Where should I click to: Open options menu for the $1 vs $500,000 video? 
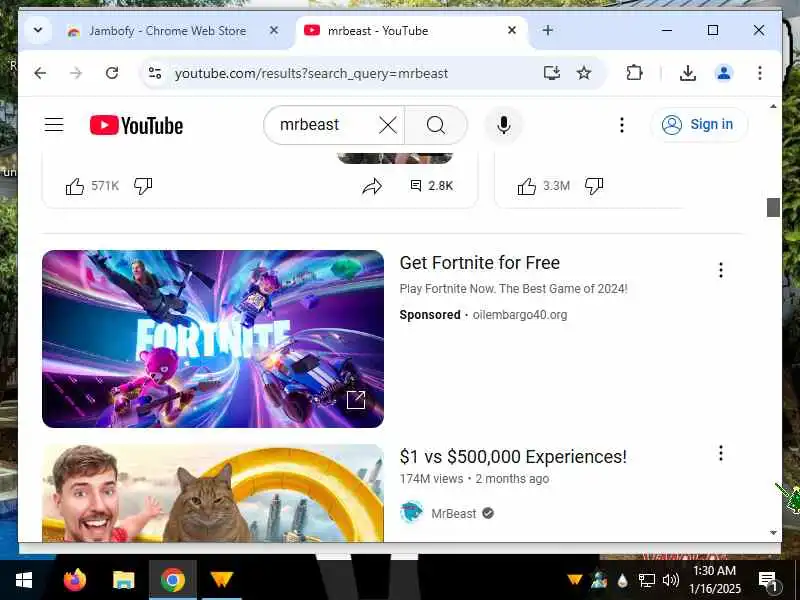click(721, 453)
